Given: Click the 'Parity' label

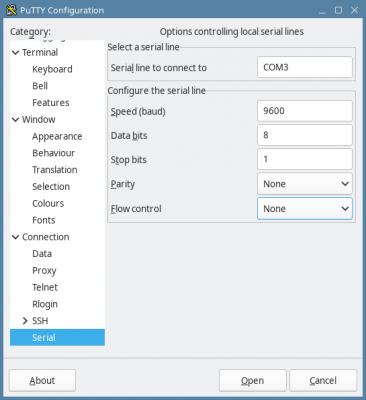Looking at the screenshot, I should 123,184.
